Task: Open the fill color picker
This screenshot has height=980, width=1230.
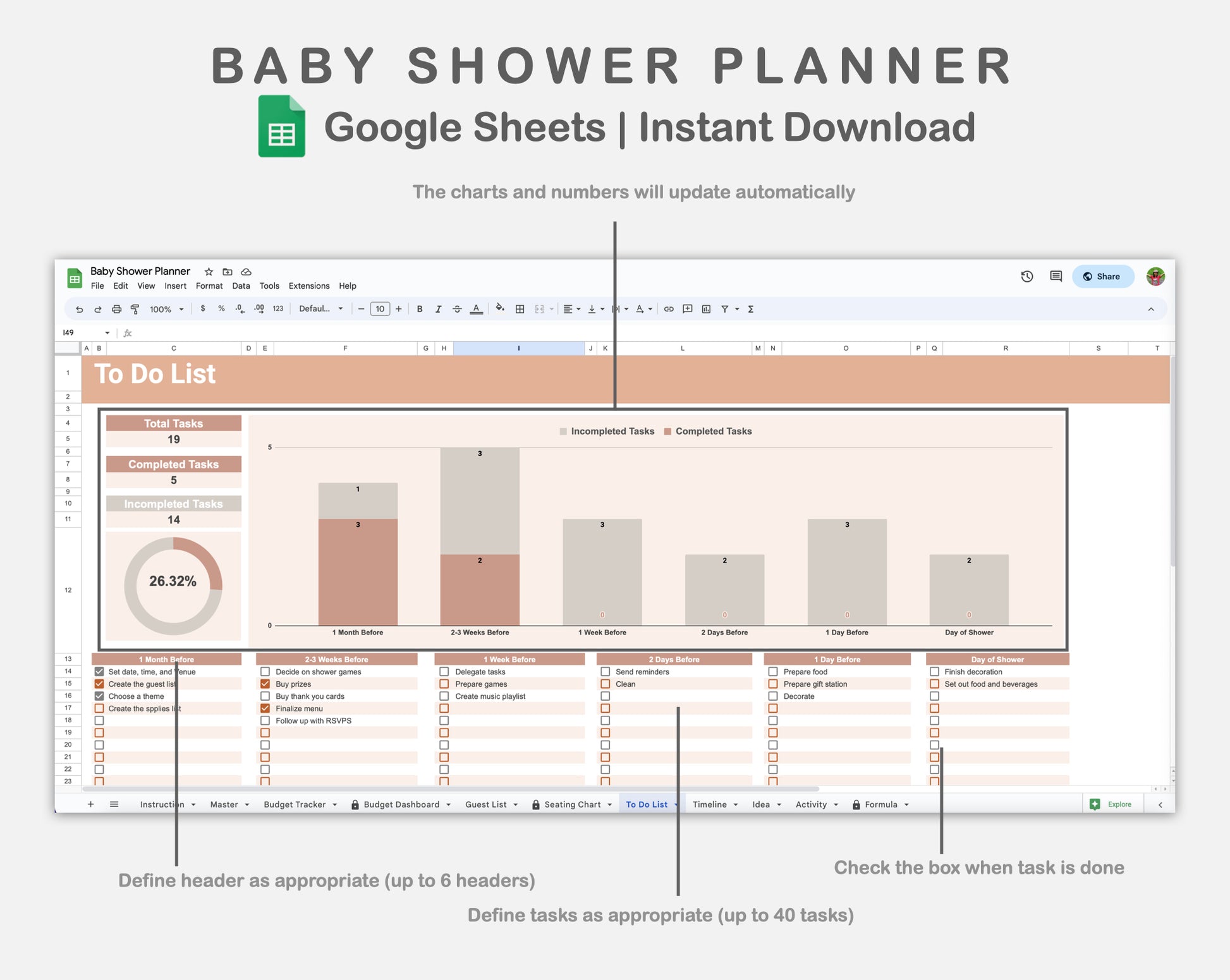Action: click(x=500, y=309)
